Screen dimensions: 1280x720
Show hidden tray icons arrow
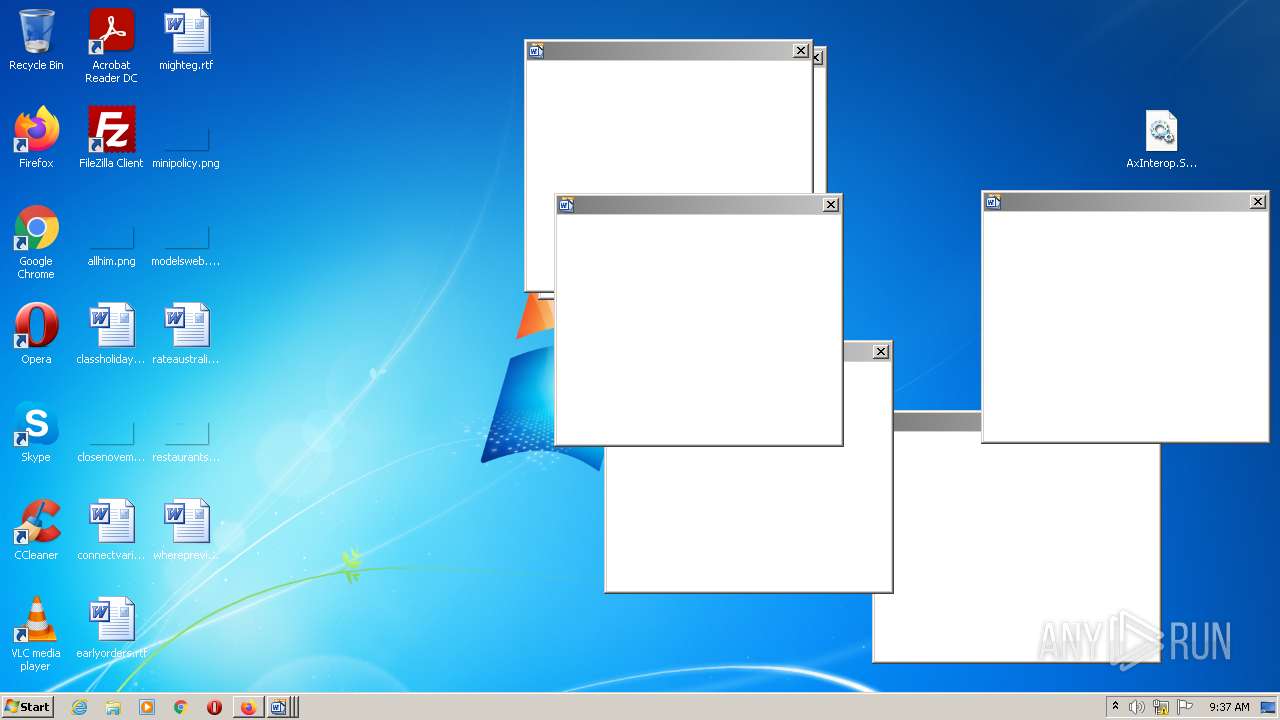(x=1115, y=707)
